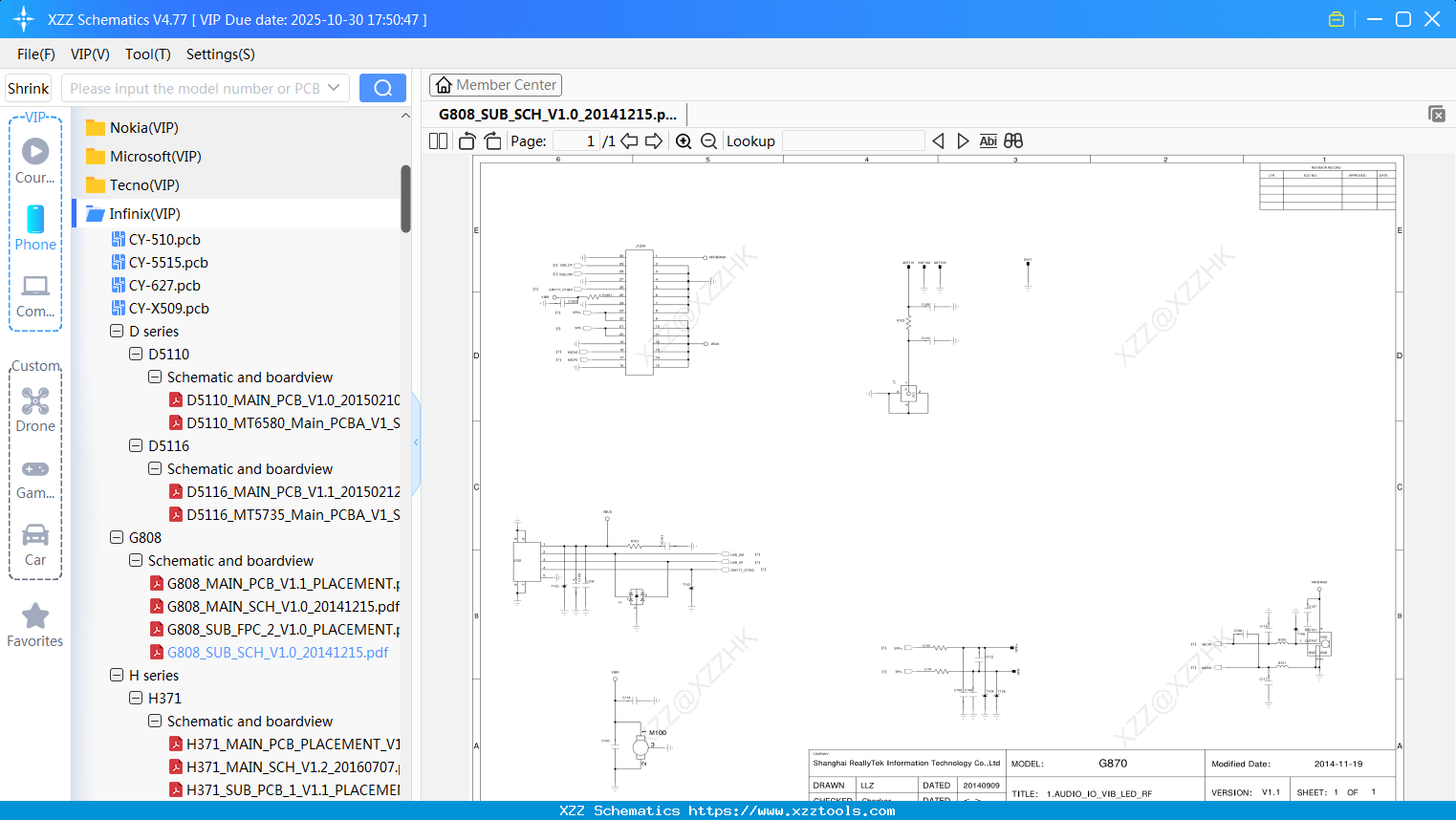Select the Drone category icon

(x=35, y=401)
